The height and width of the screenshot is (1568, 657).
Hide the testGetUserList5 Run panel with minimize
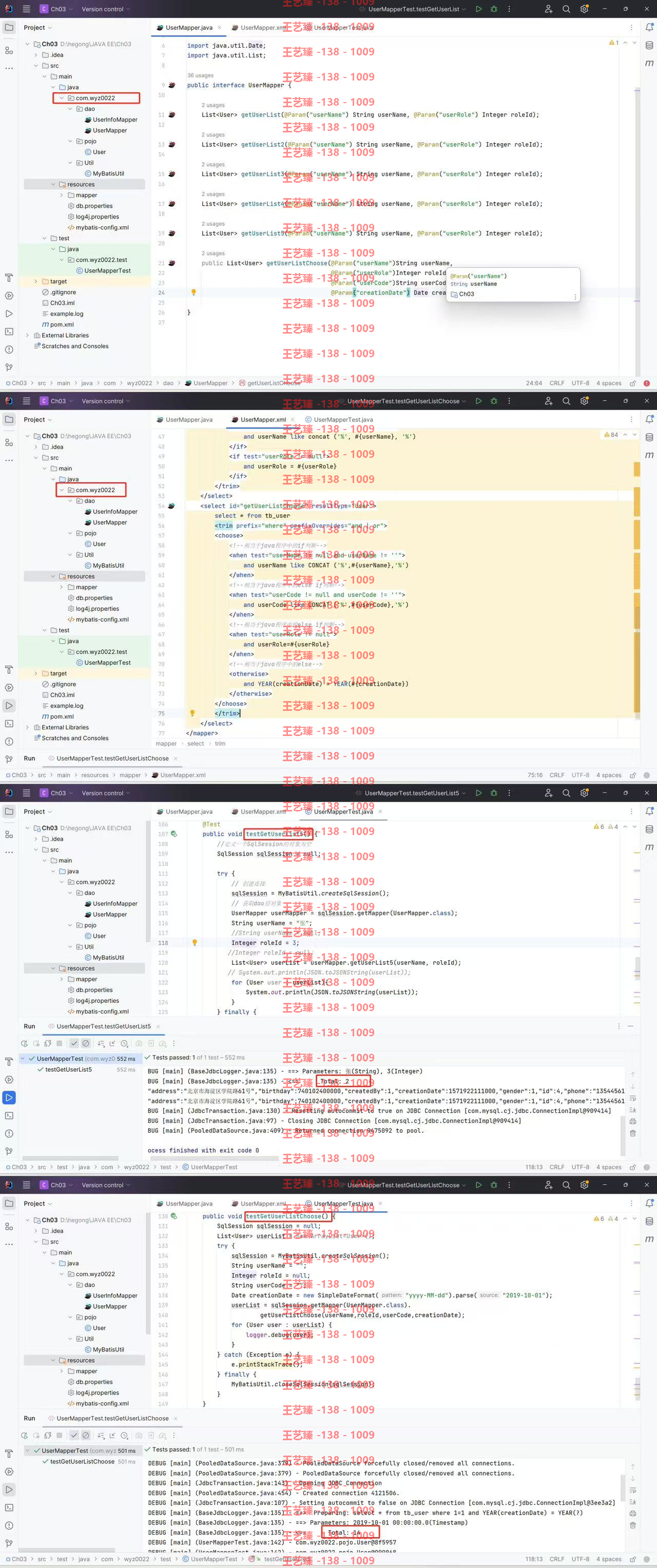[631, 1027]
